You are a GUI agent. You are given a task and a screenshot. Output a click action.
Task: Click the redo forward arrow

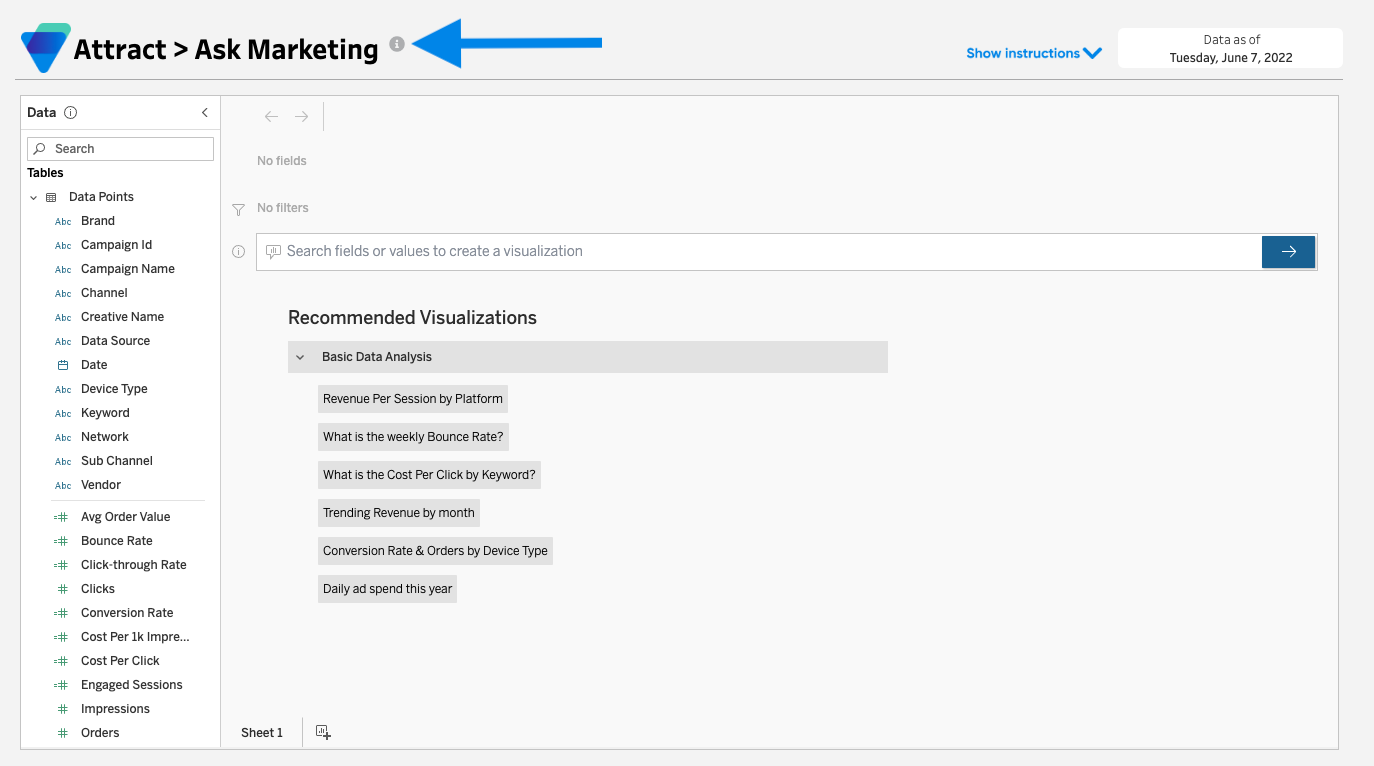301,117
